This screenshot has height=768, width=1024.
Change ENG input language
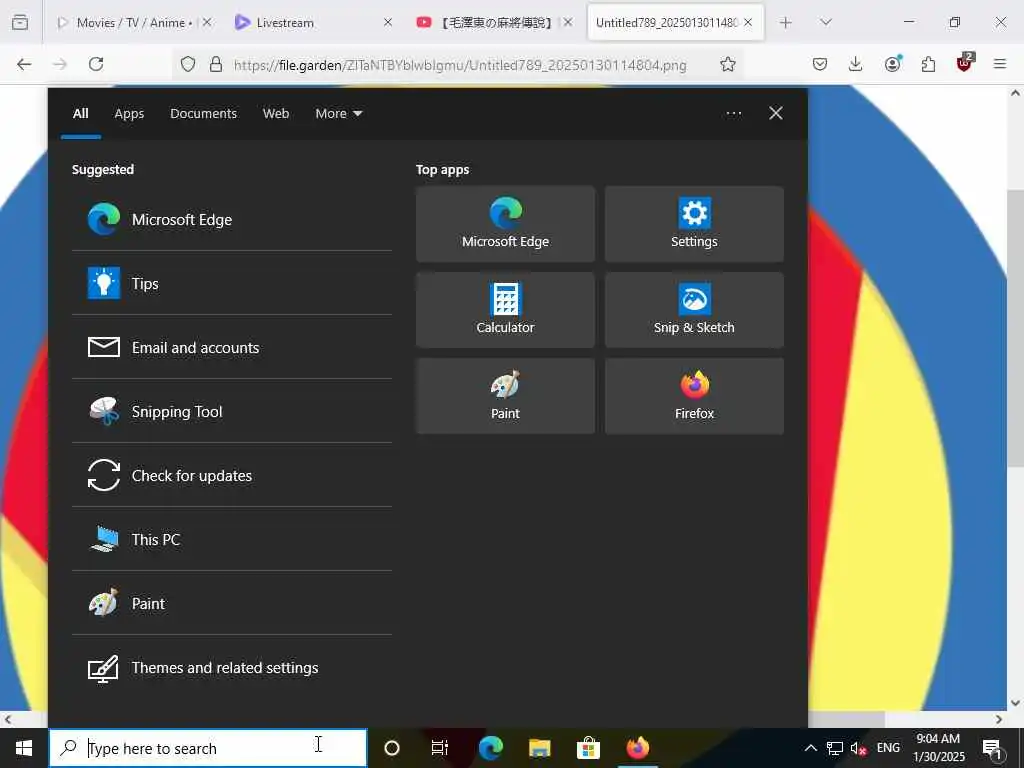coord(888,748)
